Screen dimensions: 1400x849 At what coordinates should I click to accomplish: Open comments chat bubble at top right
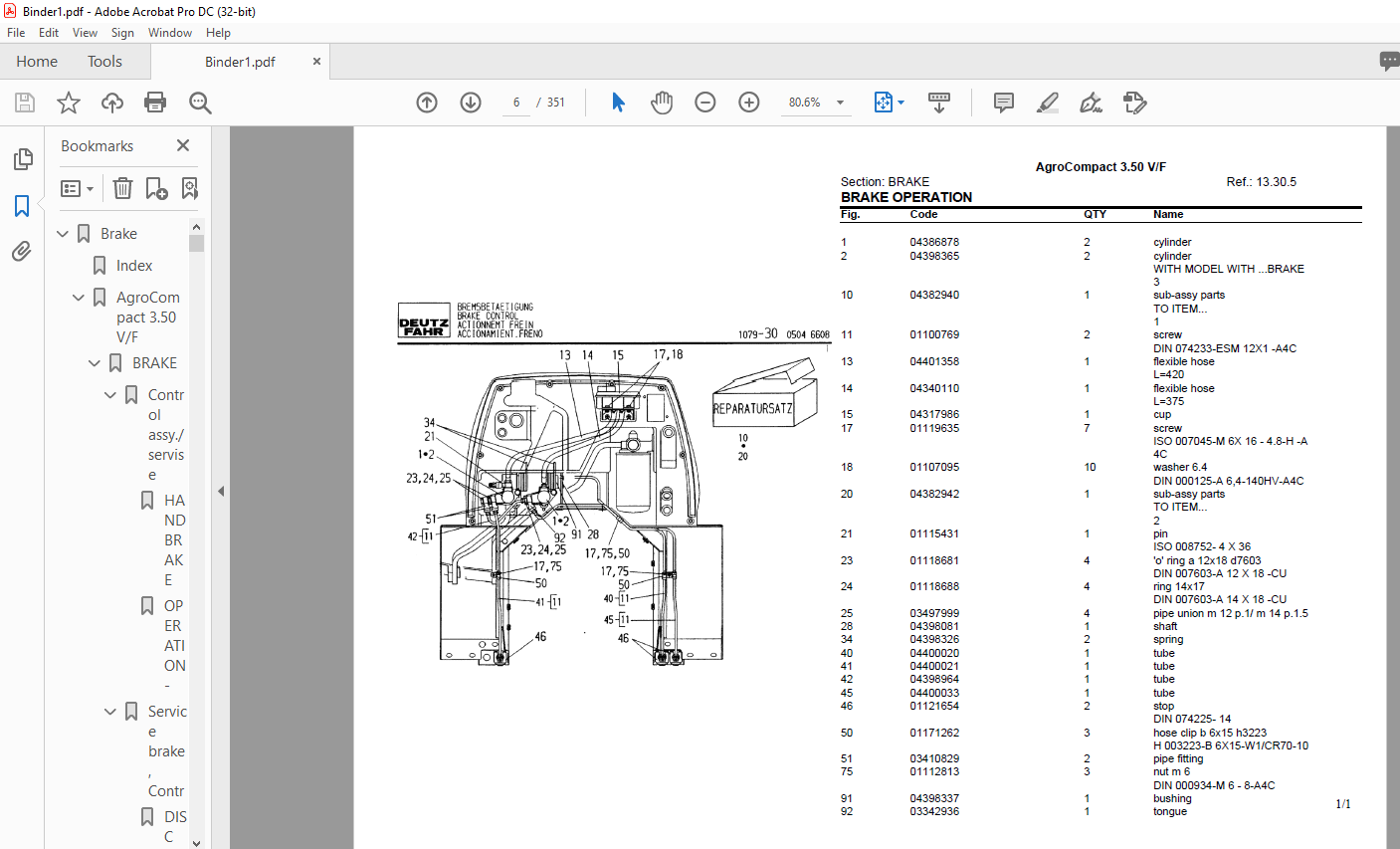[x=1389, y=62]
